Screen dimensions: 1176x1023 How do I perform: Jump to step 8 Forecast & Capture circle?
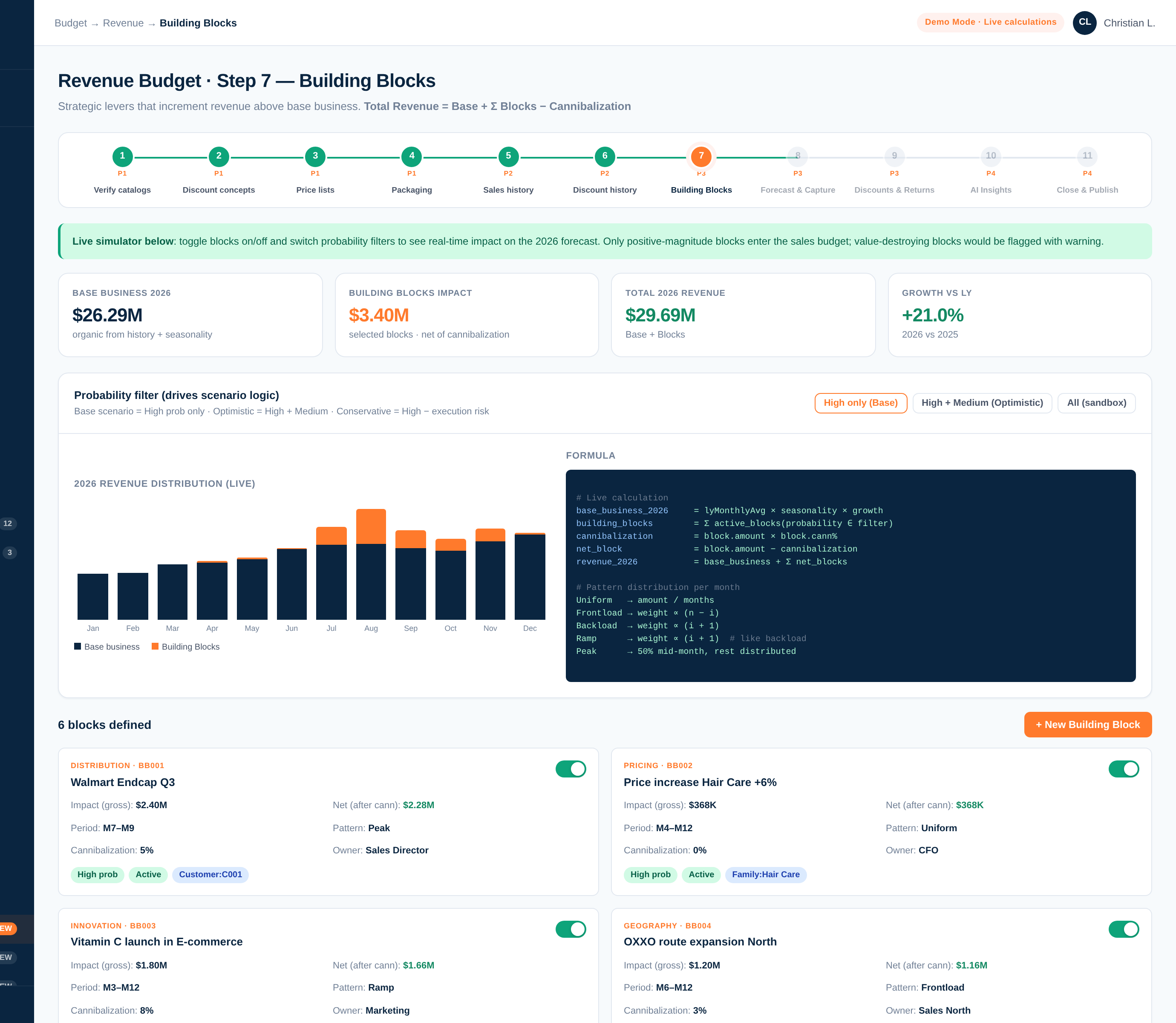tap(798, 156)
